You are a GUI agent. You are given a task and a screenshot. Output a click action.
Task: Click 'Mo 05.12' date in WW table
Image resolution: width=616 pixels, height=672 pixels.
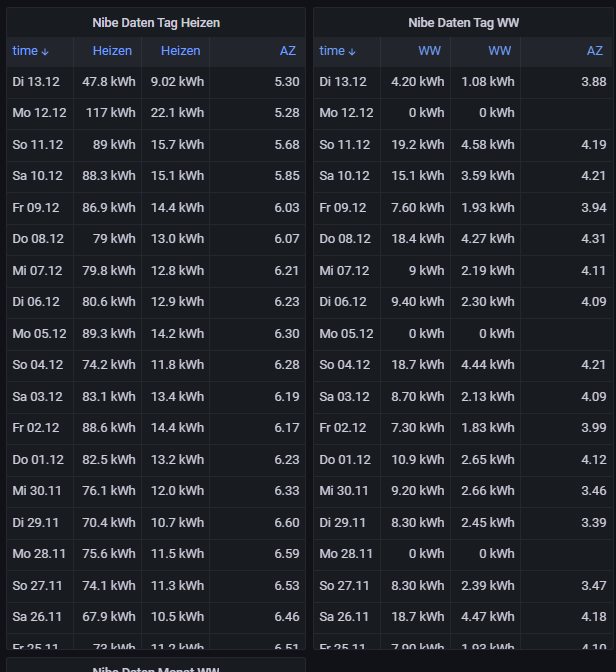(x=346, y=333)
